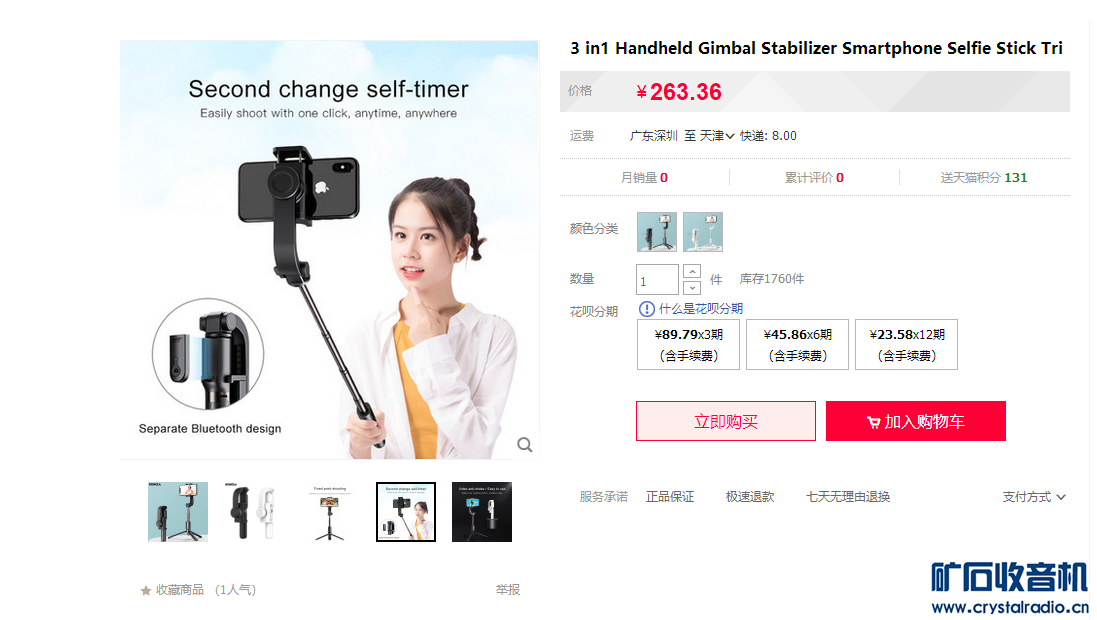Click the 累计评价 reviews count

tap(814, 178)
